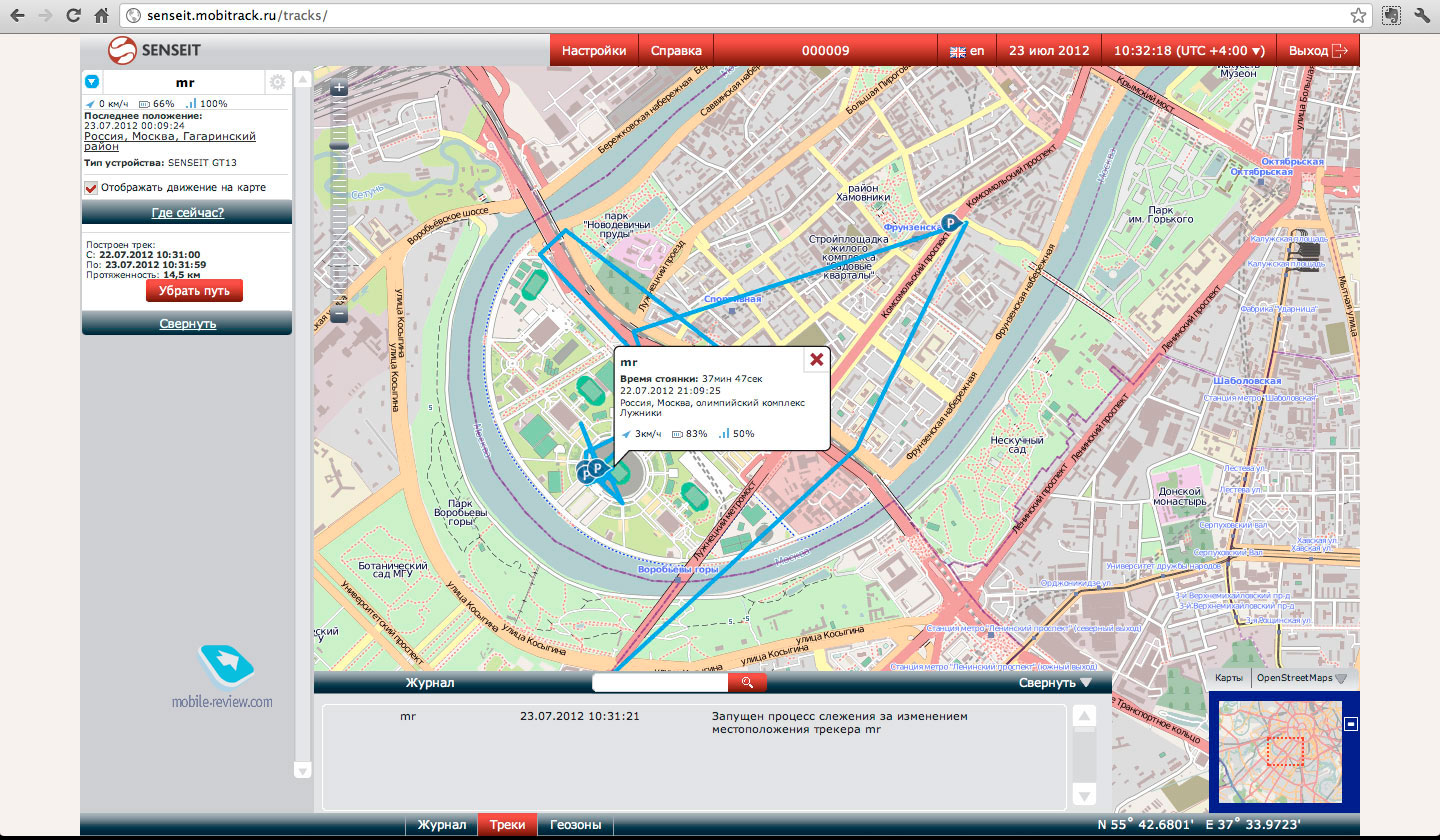The height and width of the screenshot is (840, 1440).
Task: Click the red 'Убрать путь' button
Action: click(x=194, y=291)
